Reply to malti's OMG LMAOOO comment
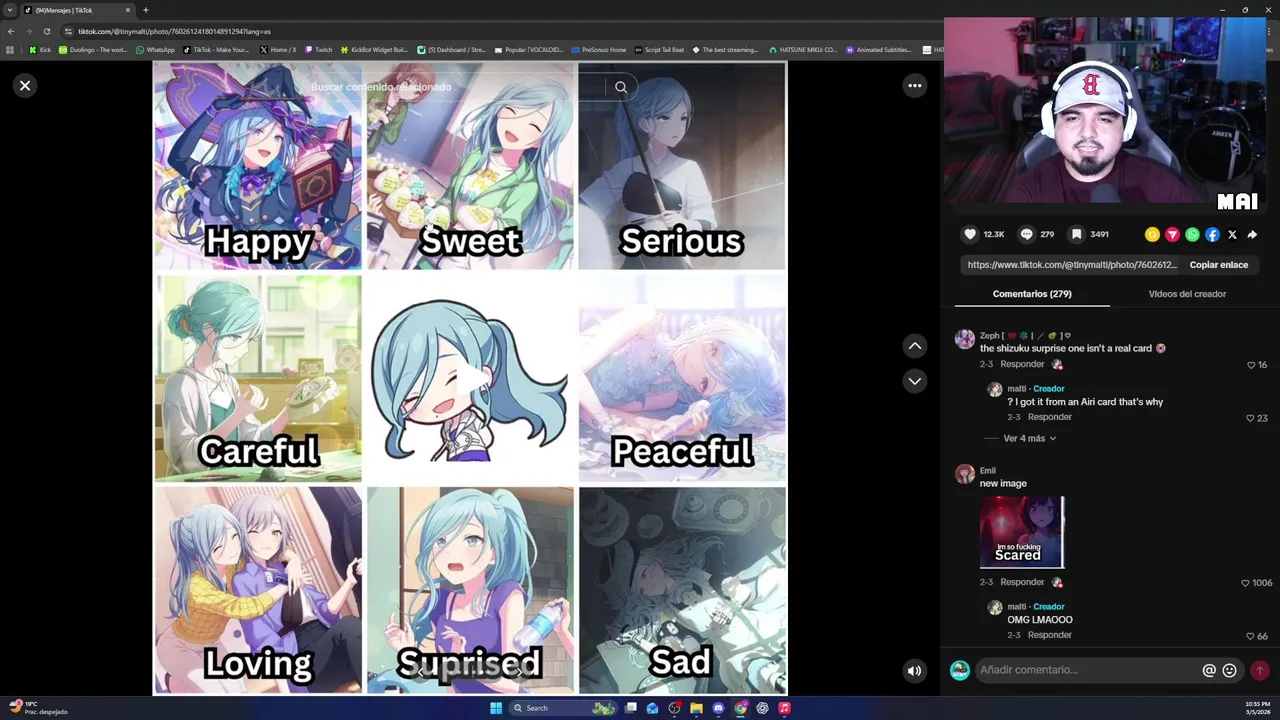 tap(1049, 635)
